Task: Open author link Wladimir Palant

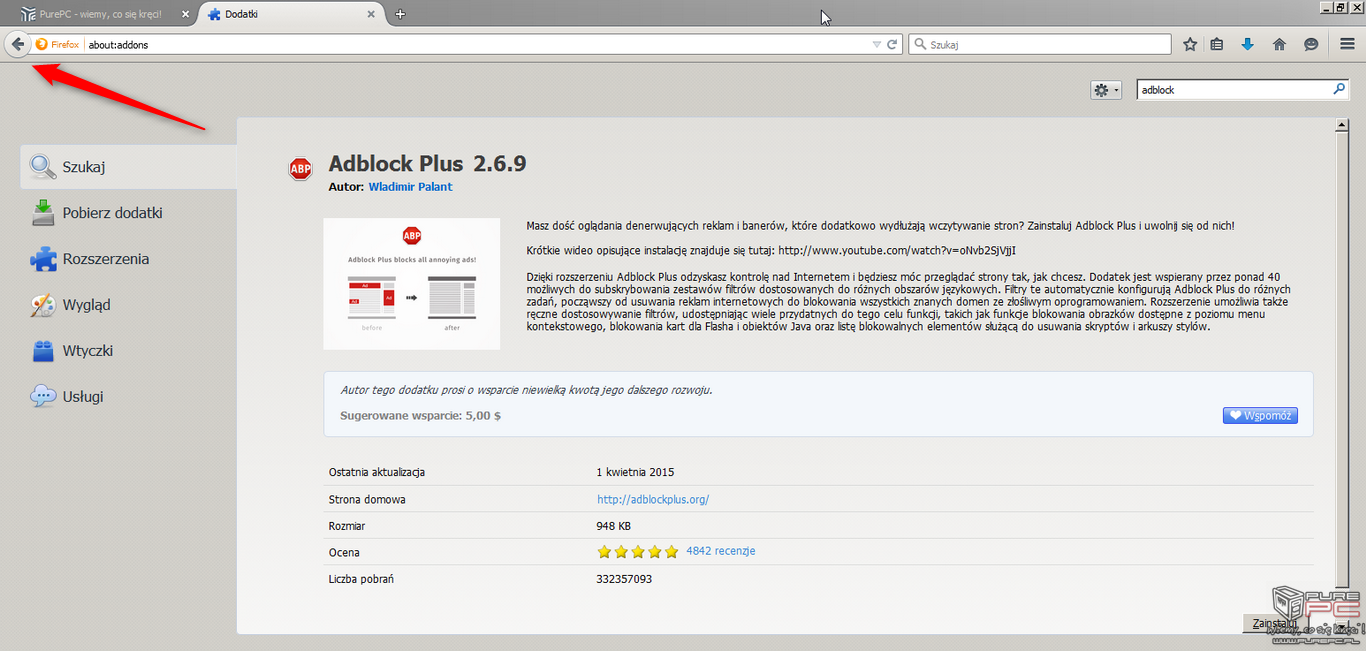Action: click(410, 187)
